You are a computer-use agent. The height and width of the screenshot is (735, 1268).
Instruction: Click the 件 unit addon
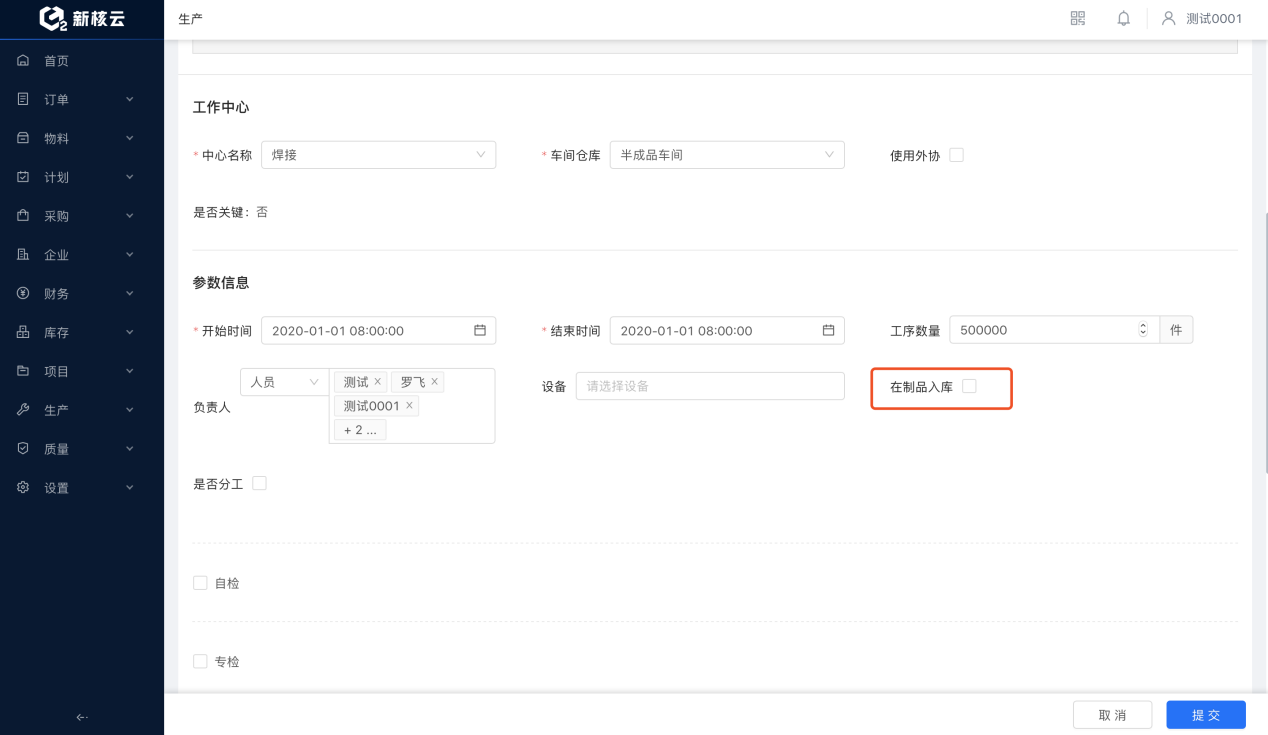coord(1176,330)
